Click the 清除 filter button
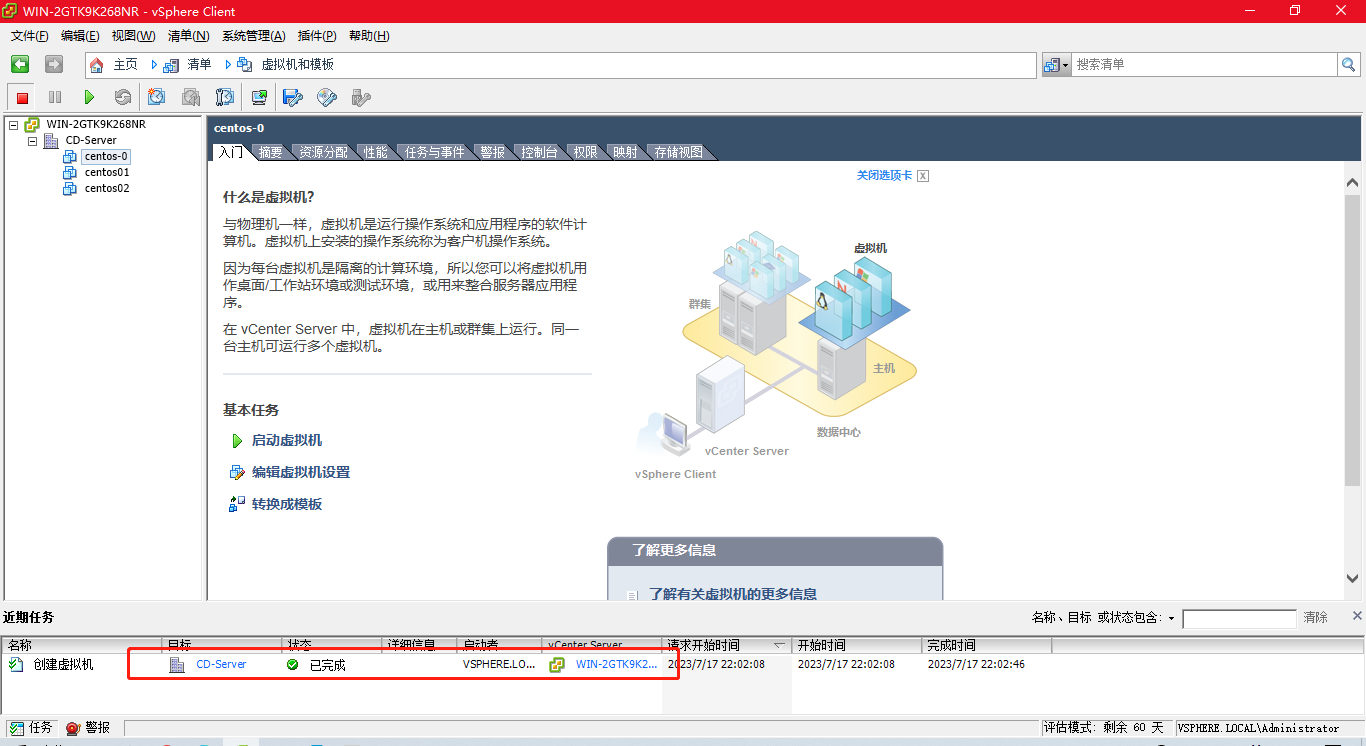Image resolution: width=1366 pixels, height=746 pixels. [1315, 618]
